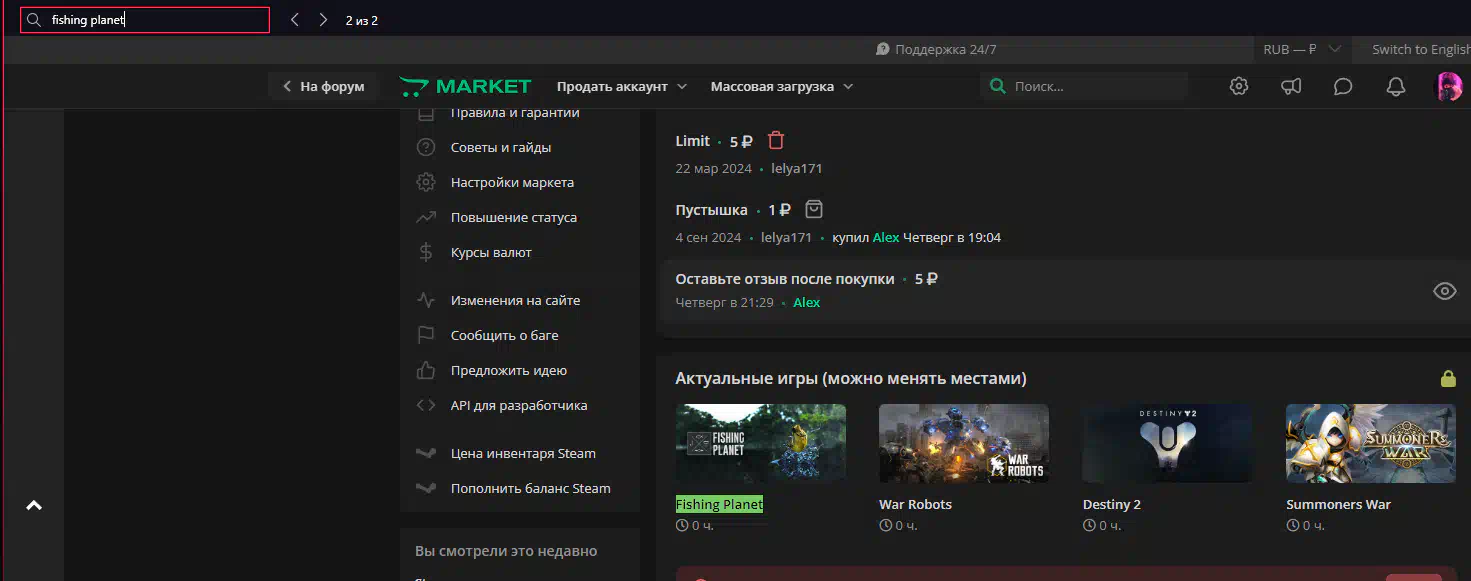Open user Alex under Оставьте отзыв listing

click(x=807, y=302)
